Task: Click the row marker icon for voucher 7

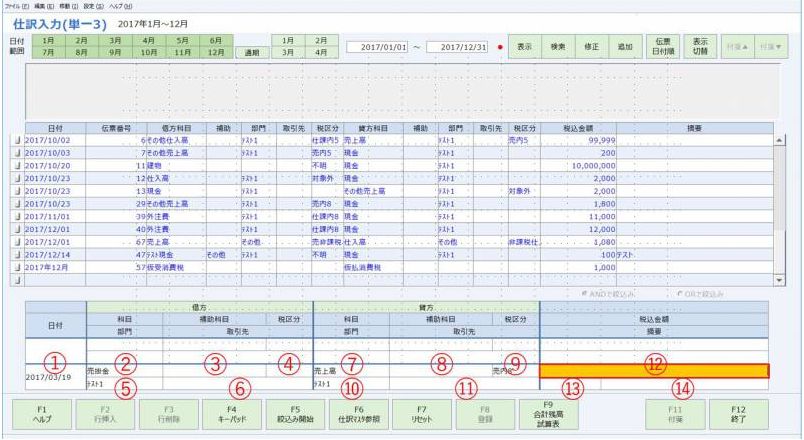Action: 17,153
